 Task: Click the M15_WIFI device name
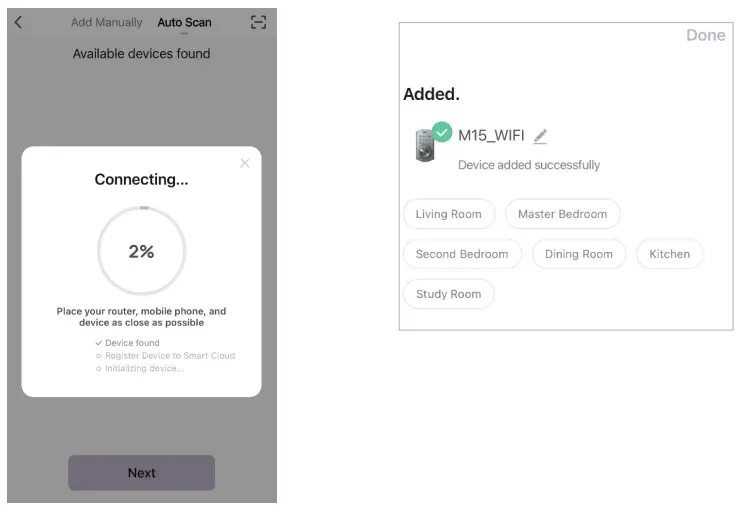pos(491,136)
